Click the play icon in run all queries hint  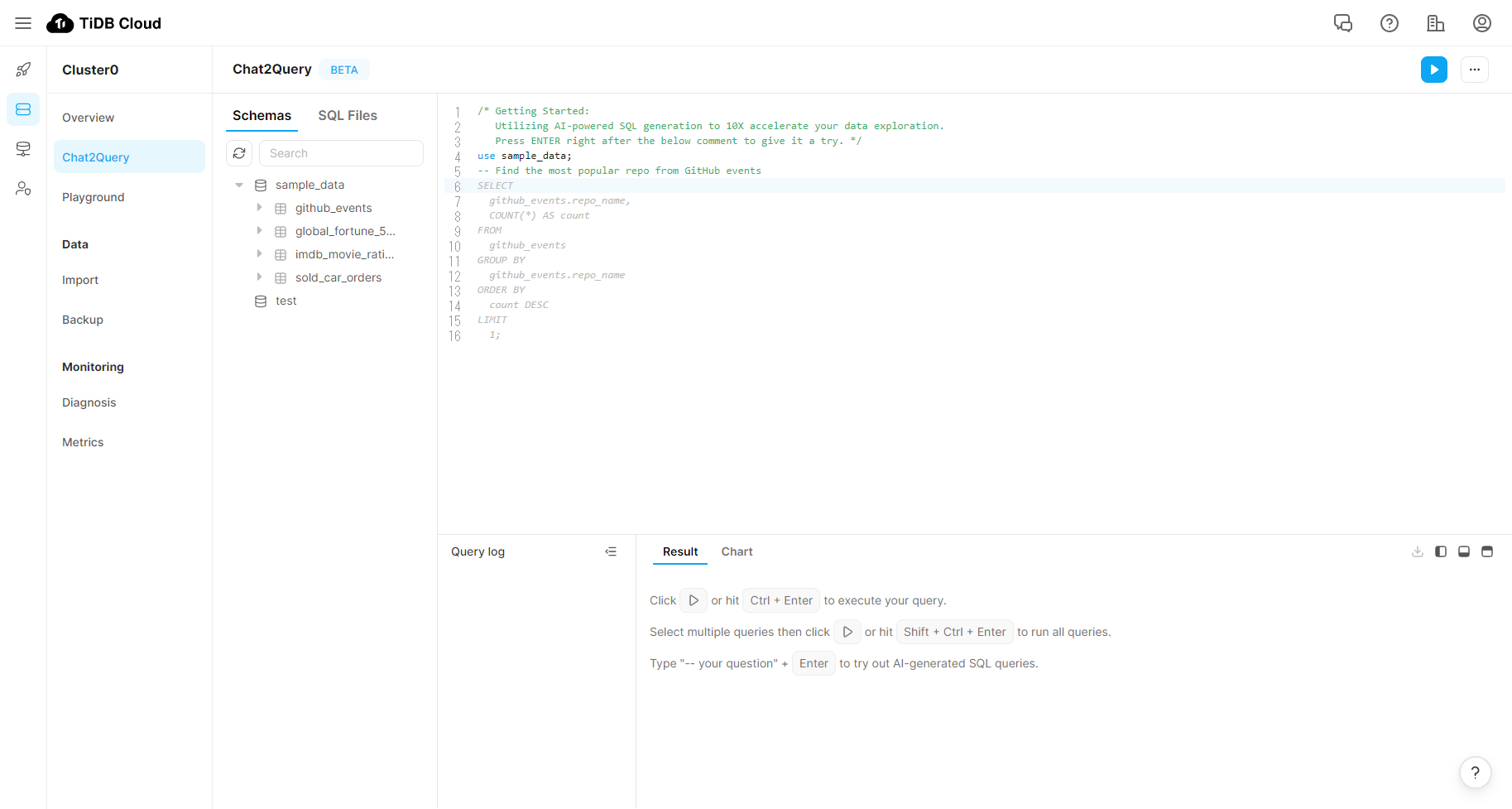847,632
